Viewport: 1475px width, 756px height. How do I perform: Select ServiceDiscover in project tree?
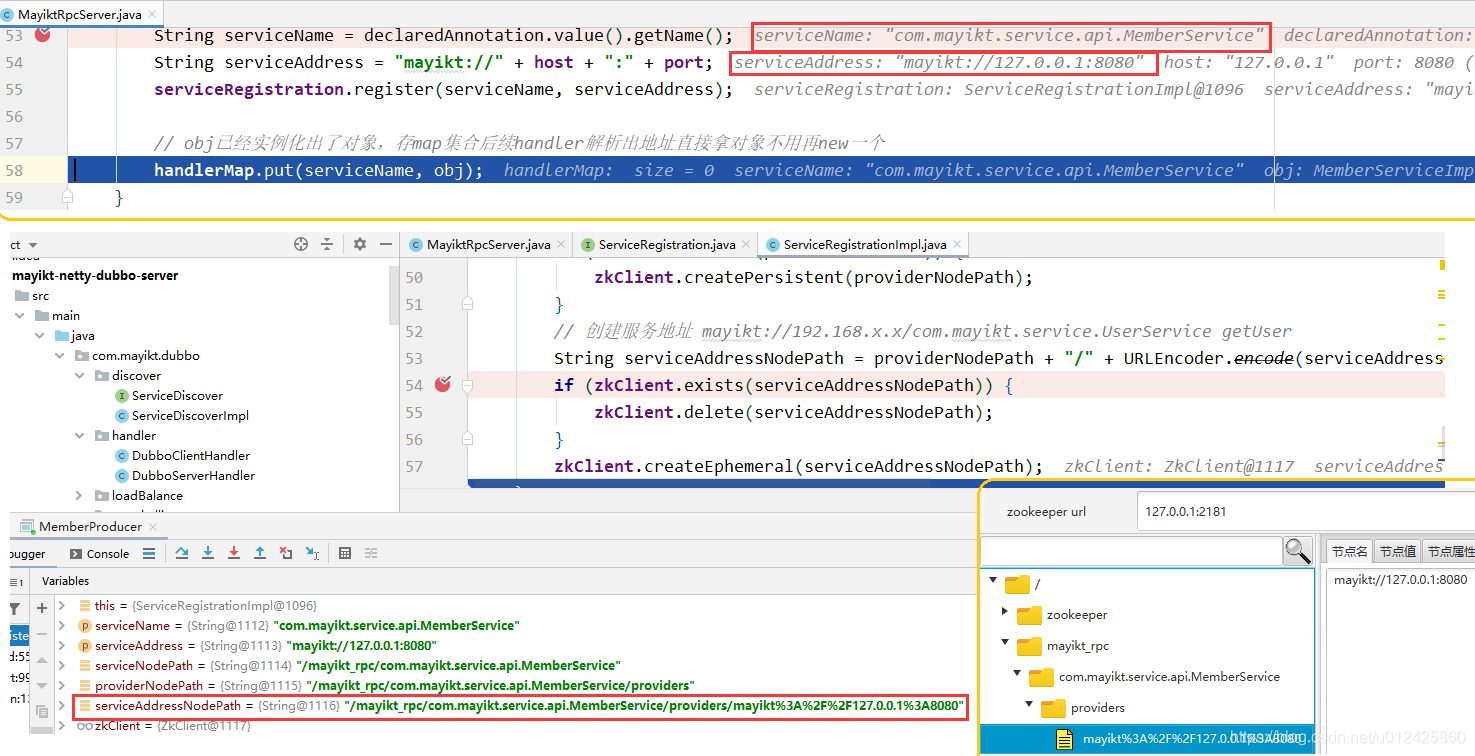point(169,396)
